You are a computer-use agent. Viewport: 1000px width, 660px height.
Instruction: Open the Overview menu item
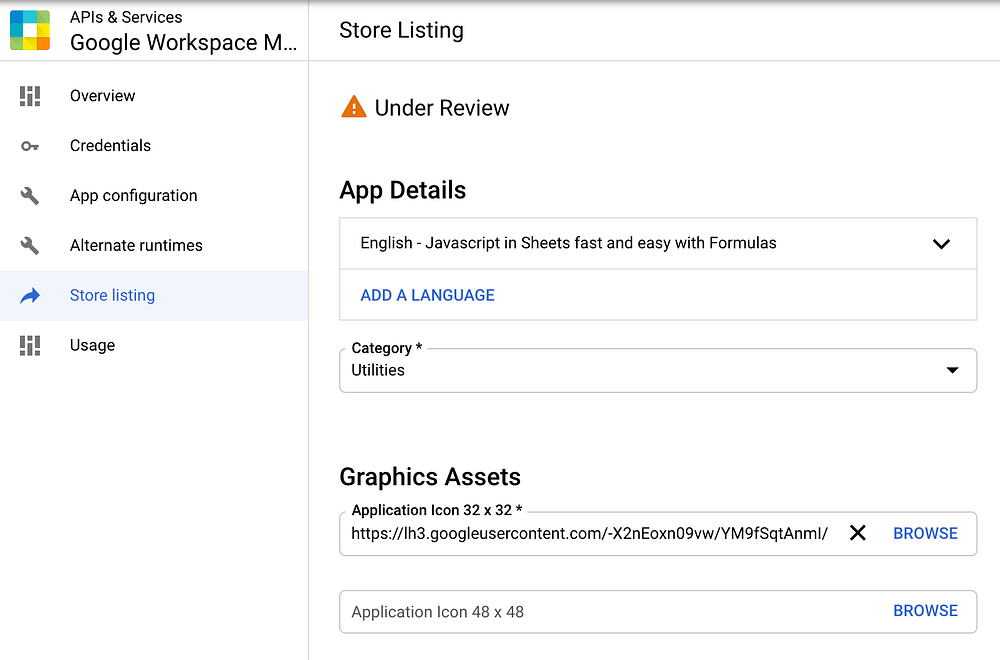click(102, 96)
